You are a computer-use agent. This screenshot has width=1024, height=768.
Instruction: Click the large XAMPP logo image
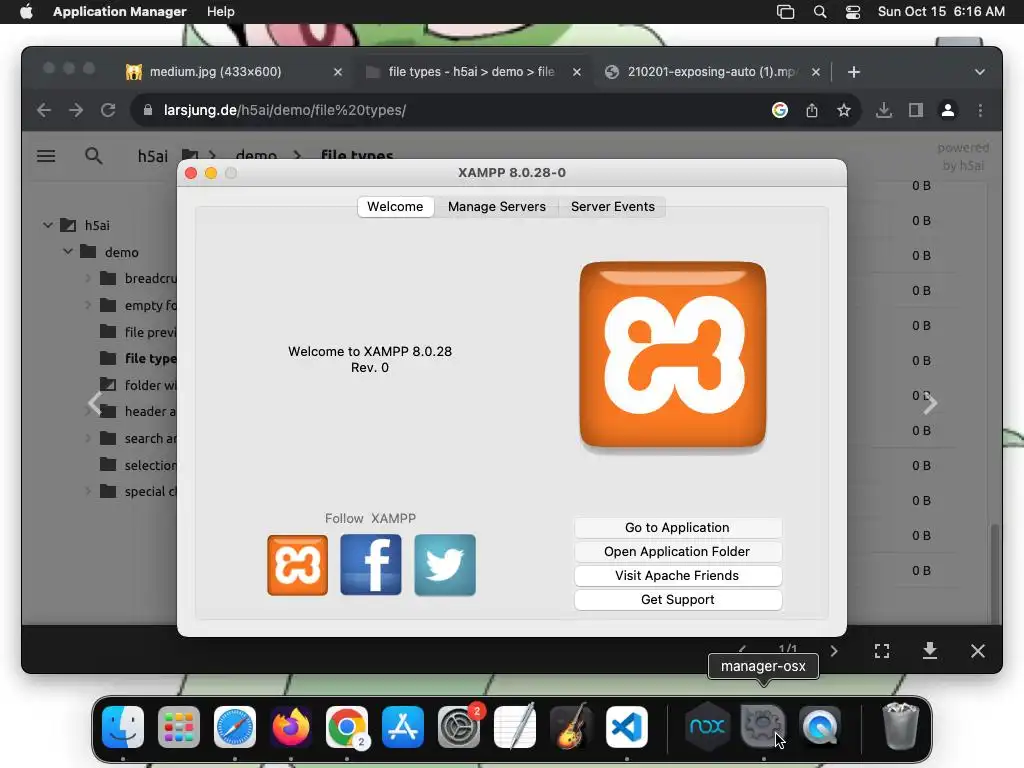673,355
